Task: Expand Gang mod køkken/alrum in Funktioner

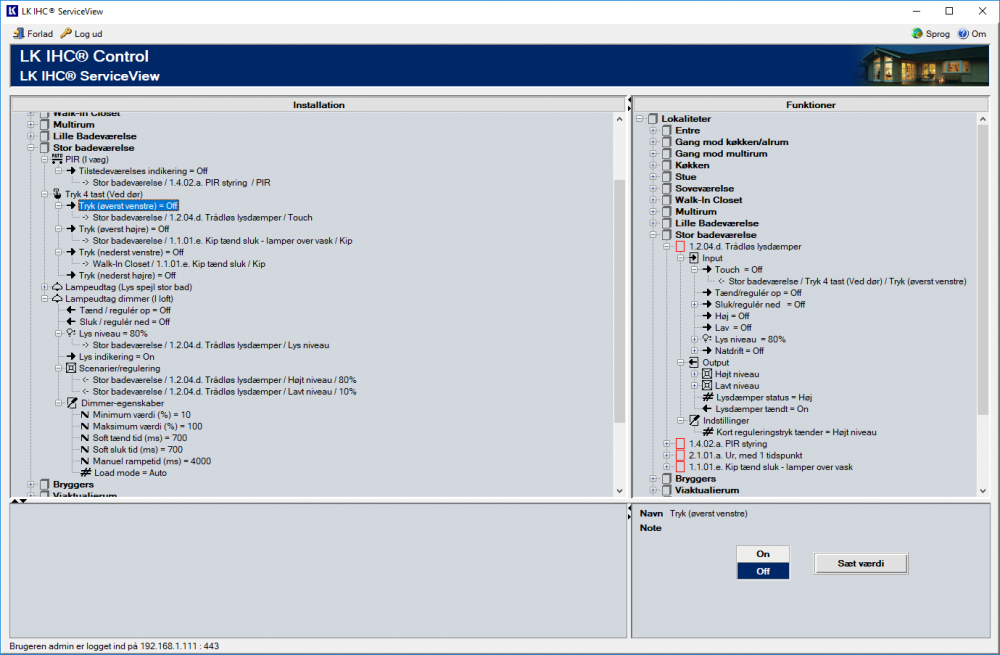Action: coord(653,142)
